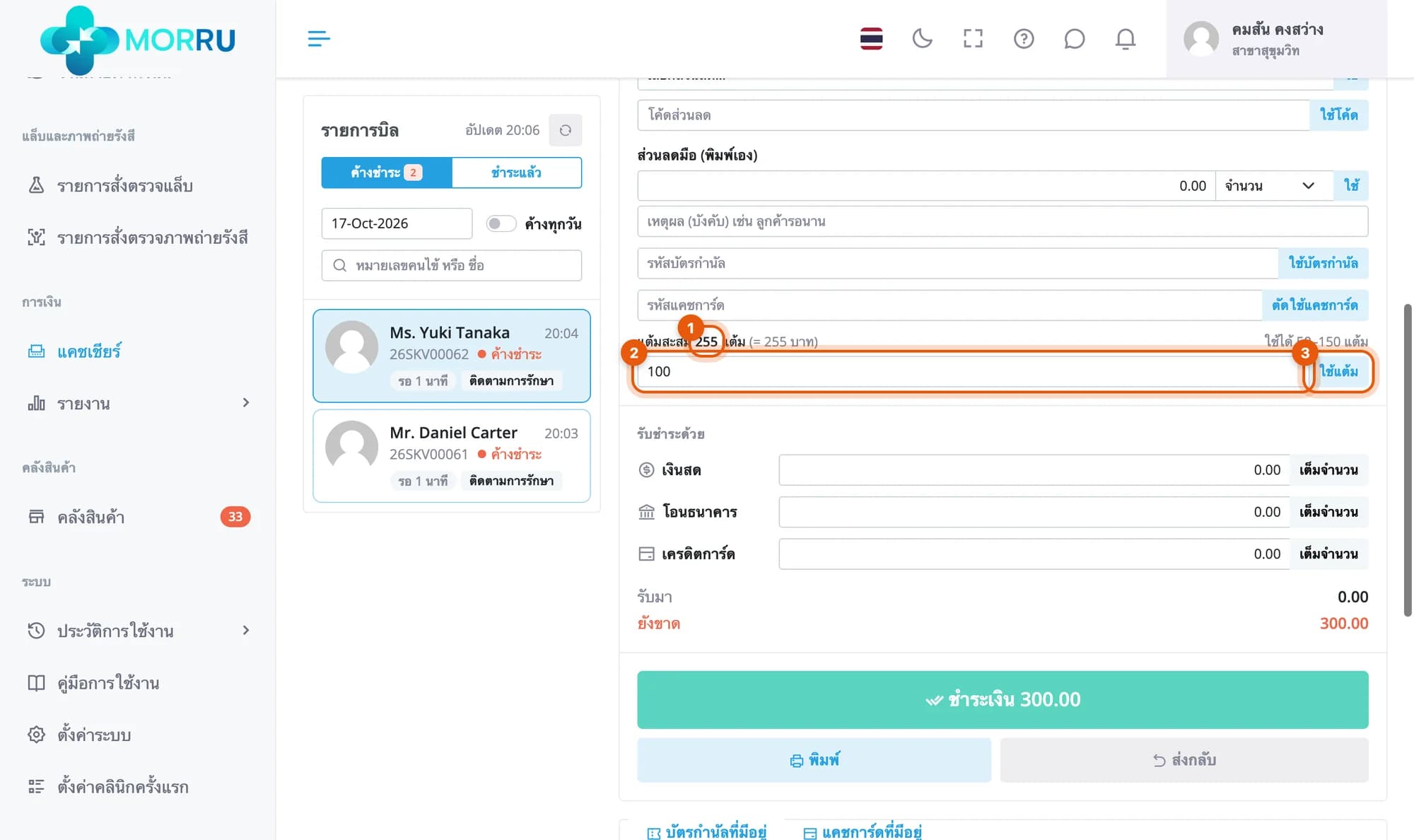The height and width of the screenshot is (840, 1414).
Task: Click ใช้โค้ด apply code button
Action: 1339,115
